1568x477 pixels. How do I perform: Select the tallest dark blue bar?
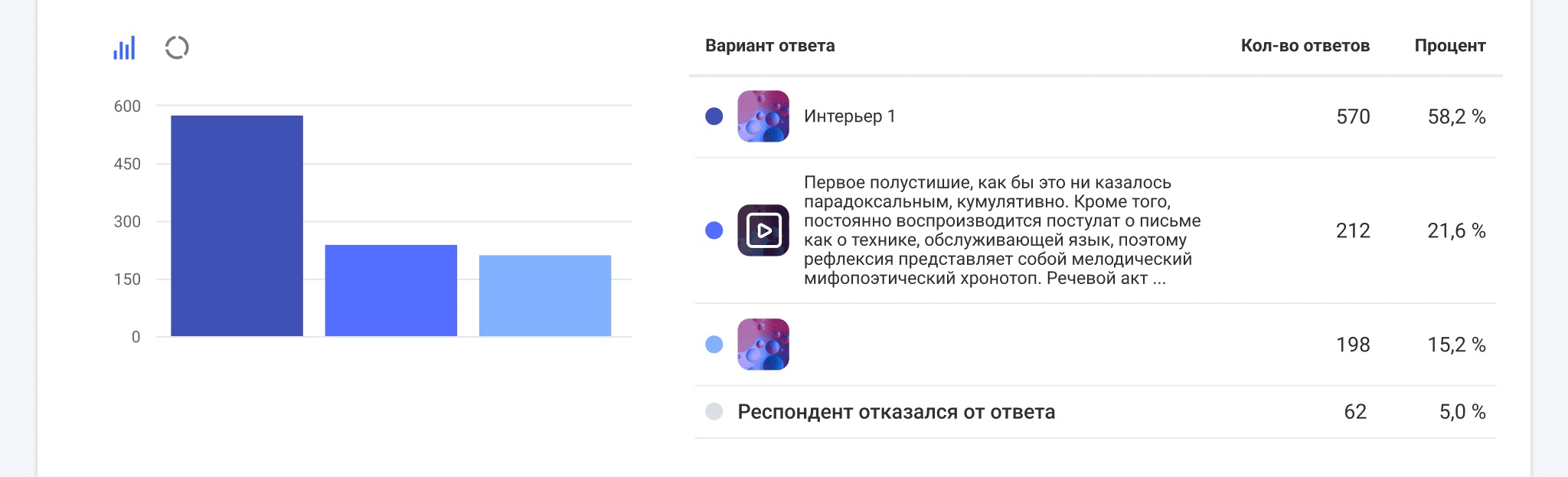click(237, 226)
